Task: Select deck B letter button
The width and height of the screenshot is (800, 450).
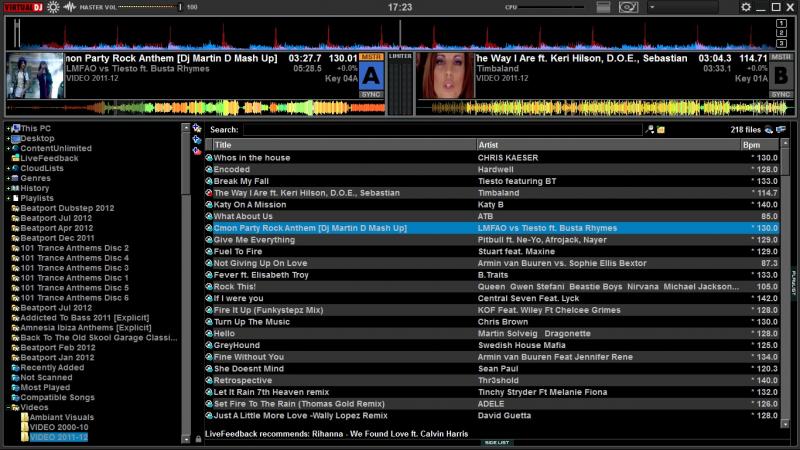Action: point(781,76)
